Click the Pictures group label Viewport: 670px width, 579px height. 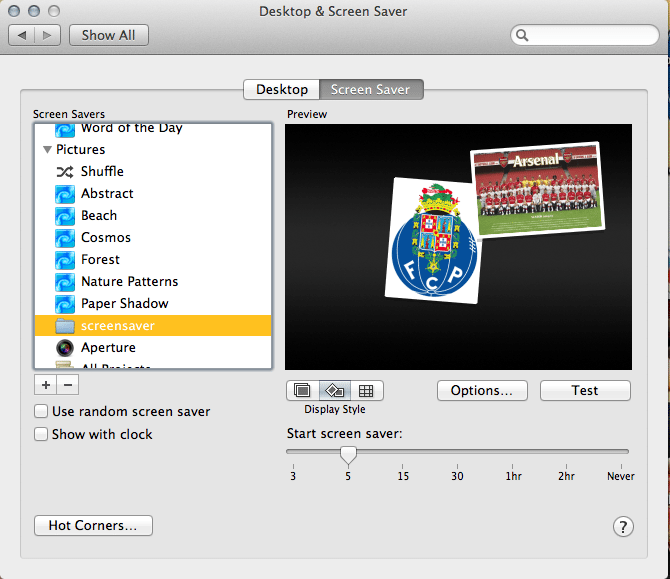(80, 150)
